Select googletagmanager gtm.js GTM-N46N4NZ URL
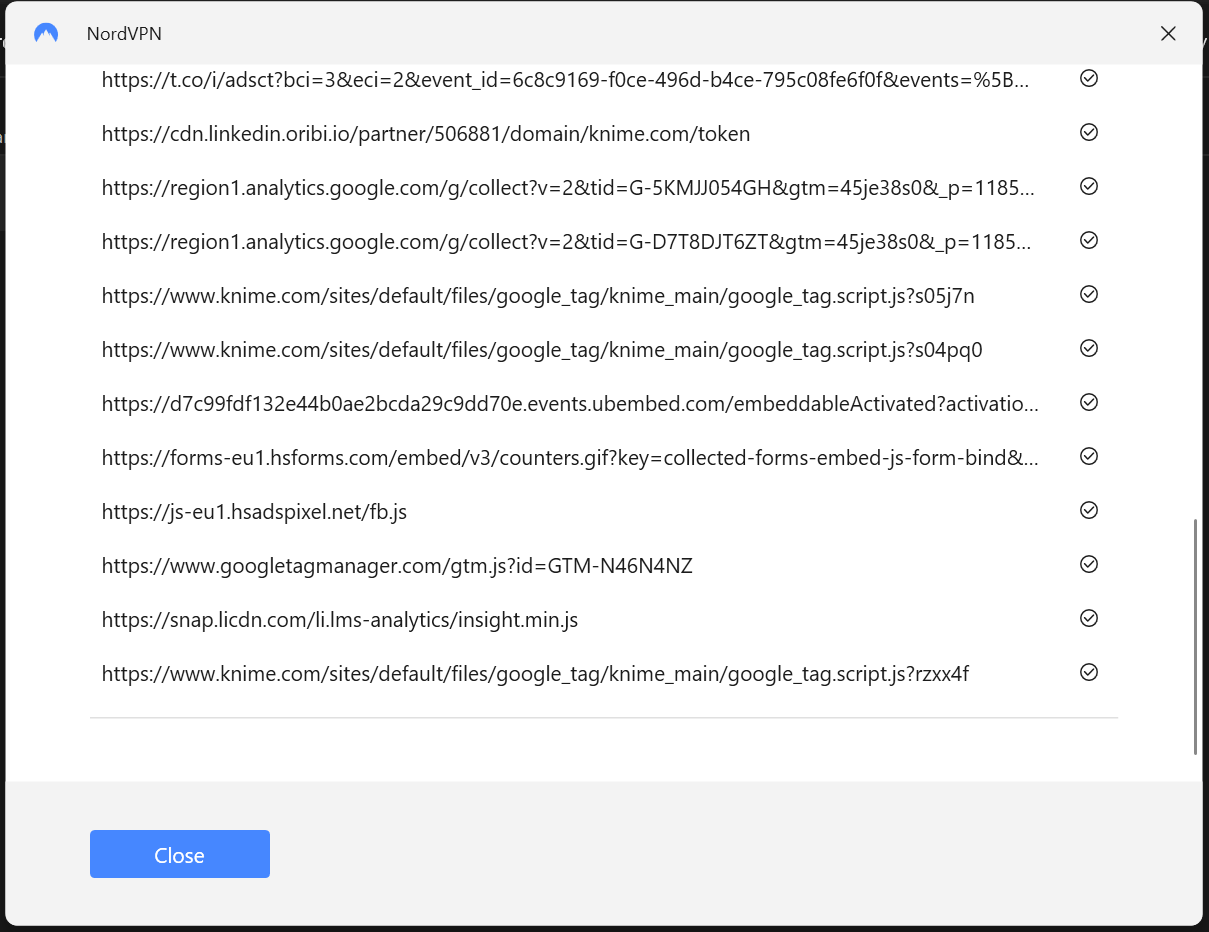Viewport: 1209px width, 932px height. 397,566
